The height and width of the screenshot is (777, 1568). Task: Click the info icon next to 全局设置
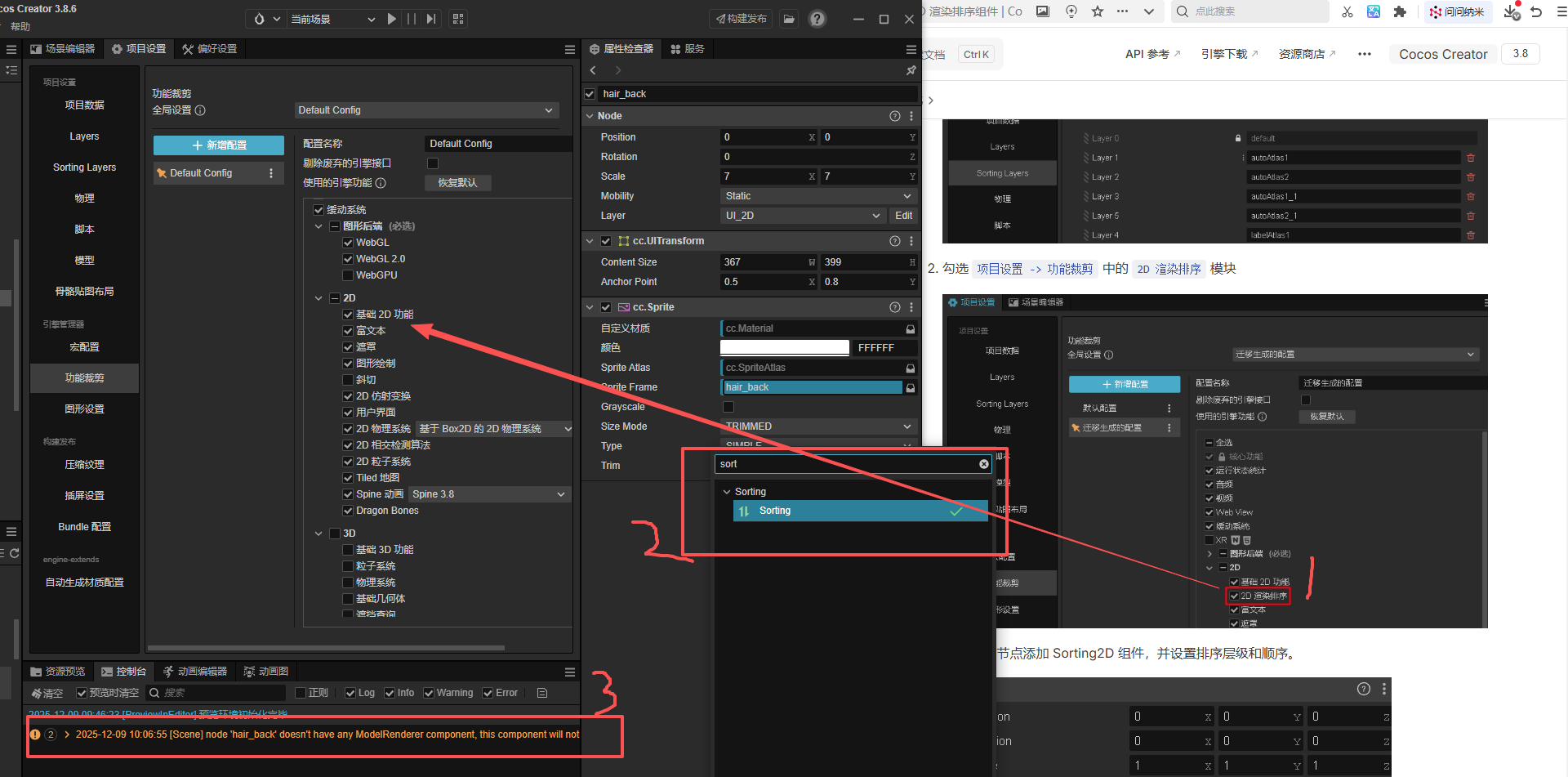pyautogui.click(x=201, y=110)
